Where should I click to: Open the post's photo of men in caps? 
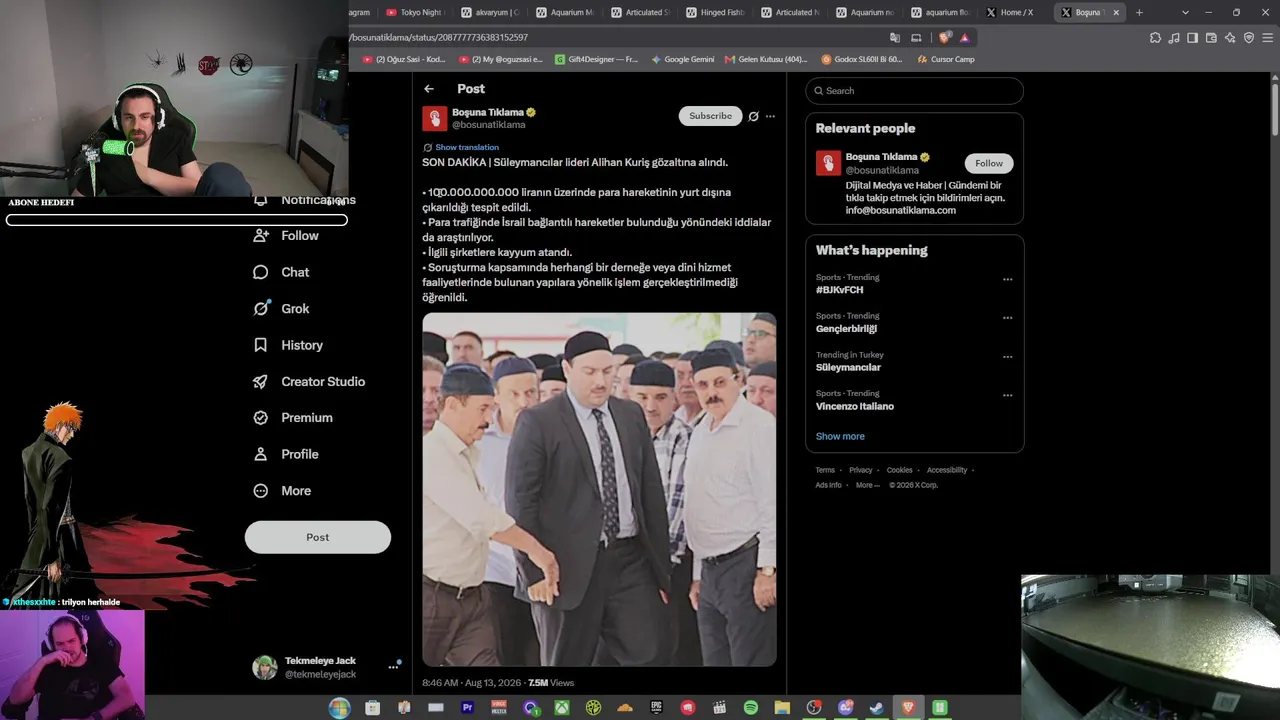pyautogui.click(x=599, y=489)
